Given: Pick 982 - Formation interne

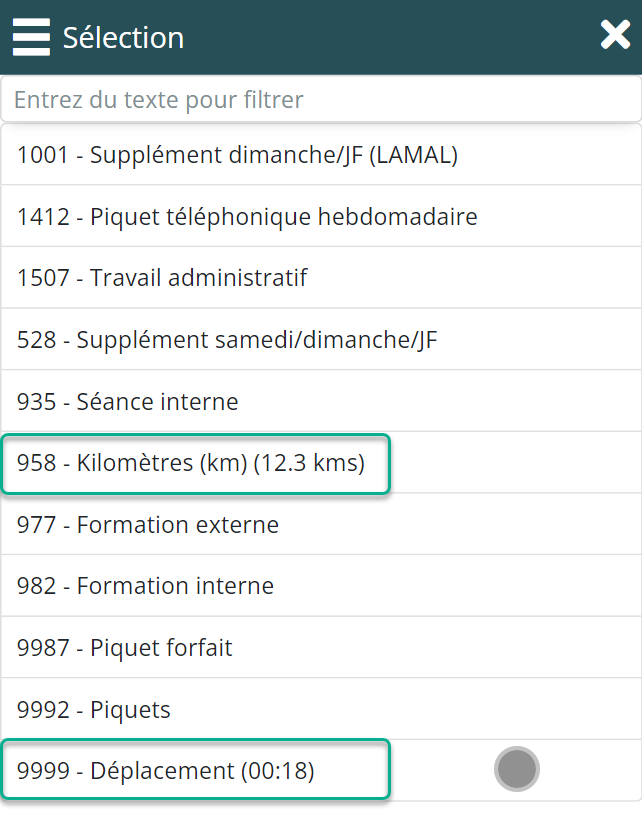Looking at the screenshot, I should click(145, 586).
